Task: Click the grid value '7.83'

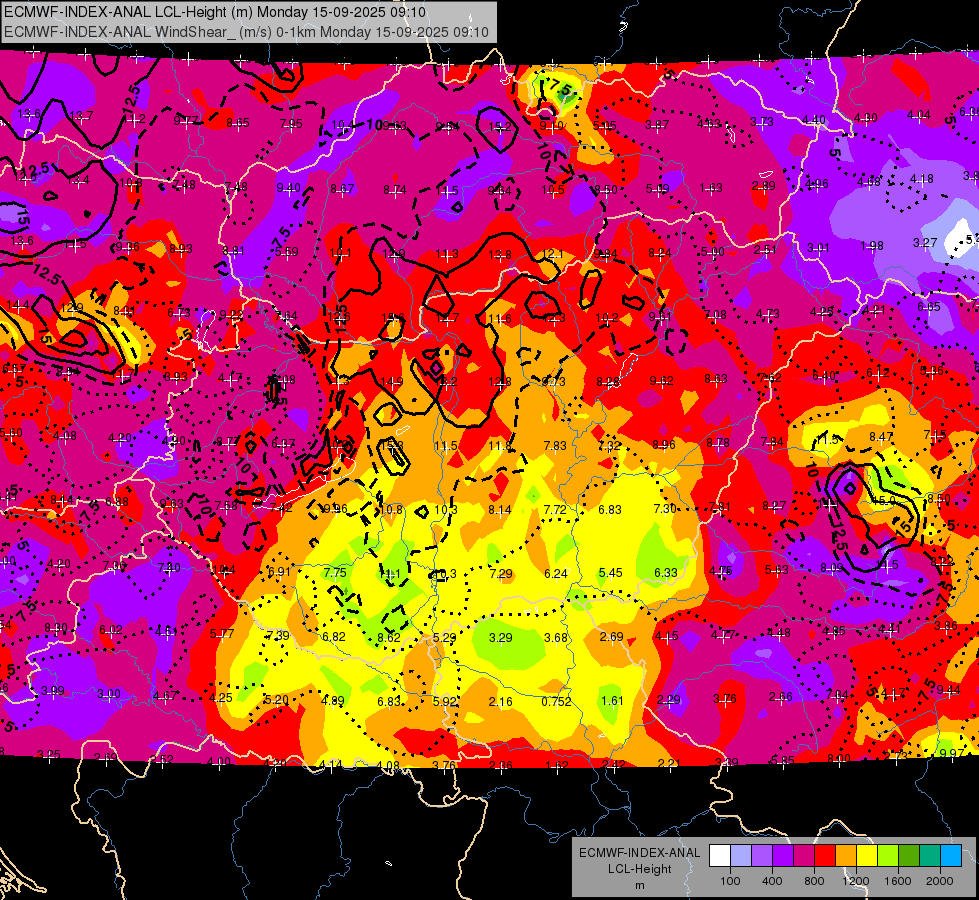Action: 555,445
